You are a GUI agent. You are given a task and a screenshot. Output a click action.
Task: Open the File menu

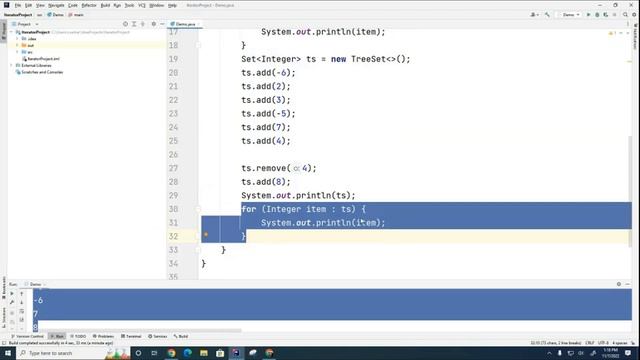click(18, 5)
